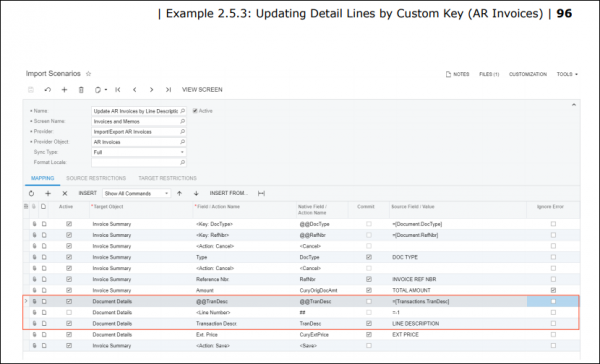
Task: Toggle Active checkbox for <Action: Save> row
Action: 69,346
